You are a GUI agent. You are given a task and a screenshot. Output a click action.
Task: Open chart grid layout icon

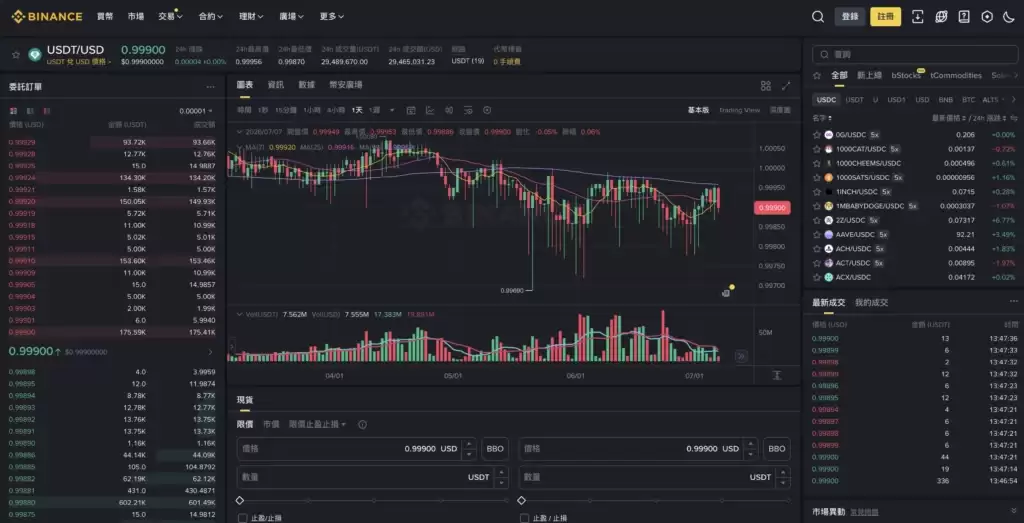[x=766, y=86]
